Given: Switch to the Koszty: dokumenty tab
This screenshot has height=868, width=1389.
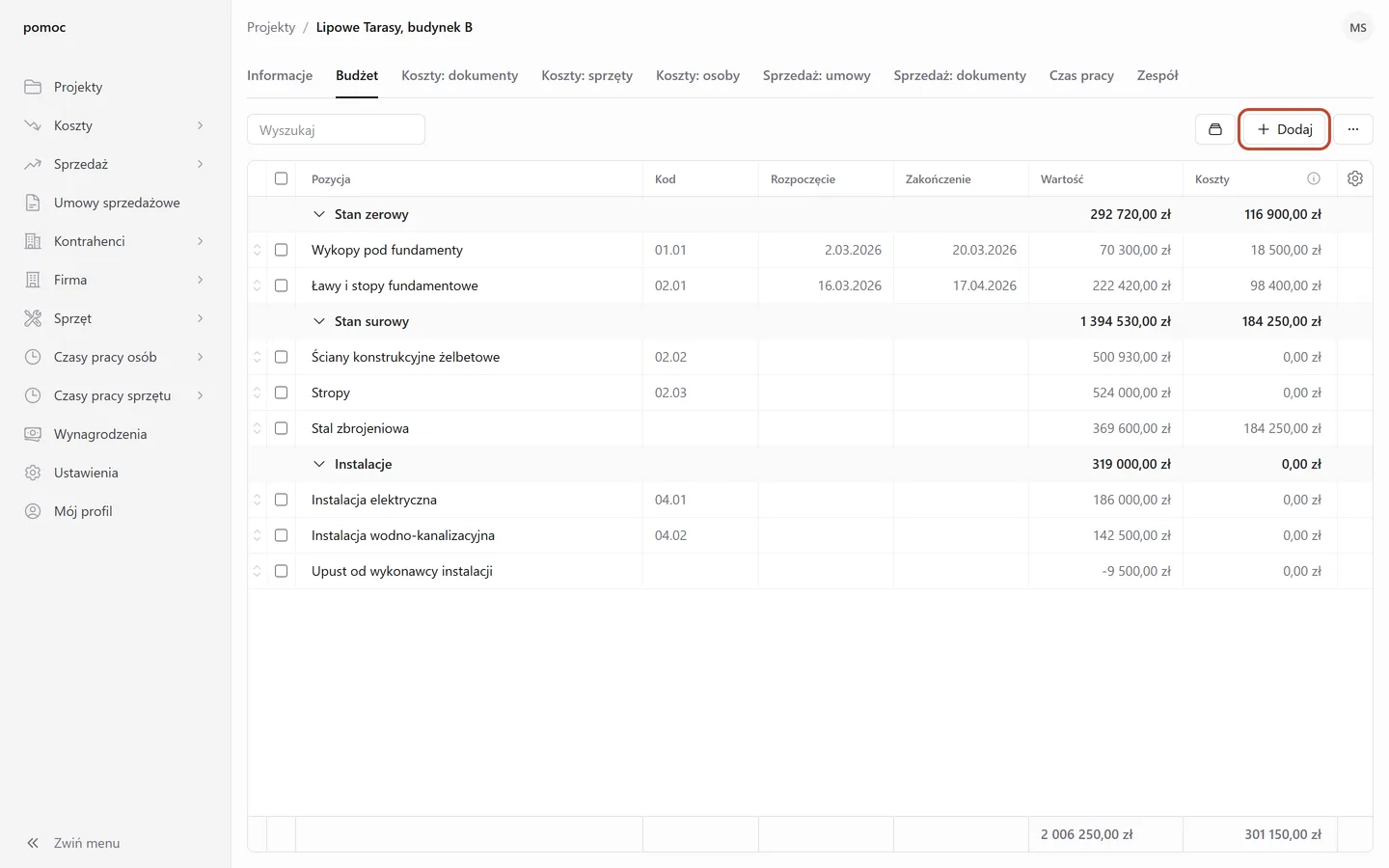Looking at the screenshot, I should point(459,75).
